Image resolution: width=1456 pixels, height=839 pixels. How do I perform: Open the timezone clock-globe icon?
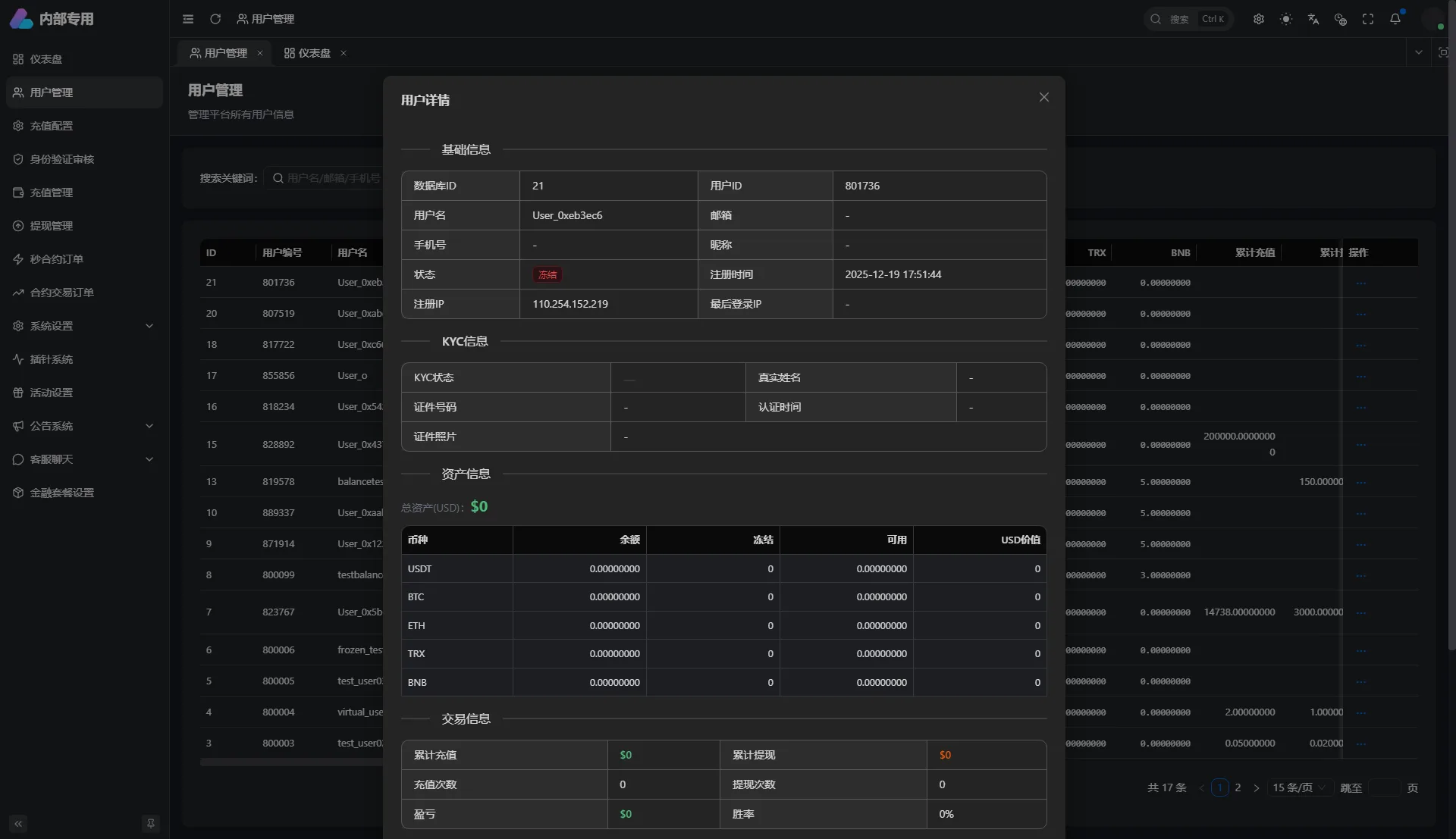pyautogui.click(x=1340, y=19)
